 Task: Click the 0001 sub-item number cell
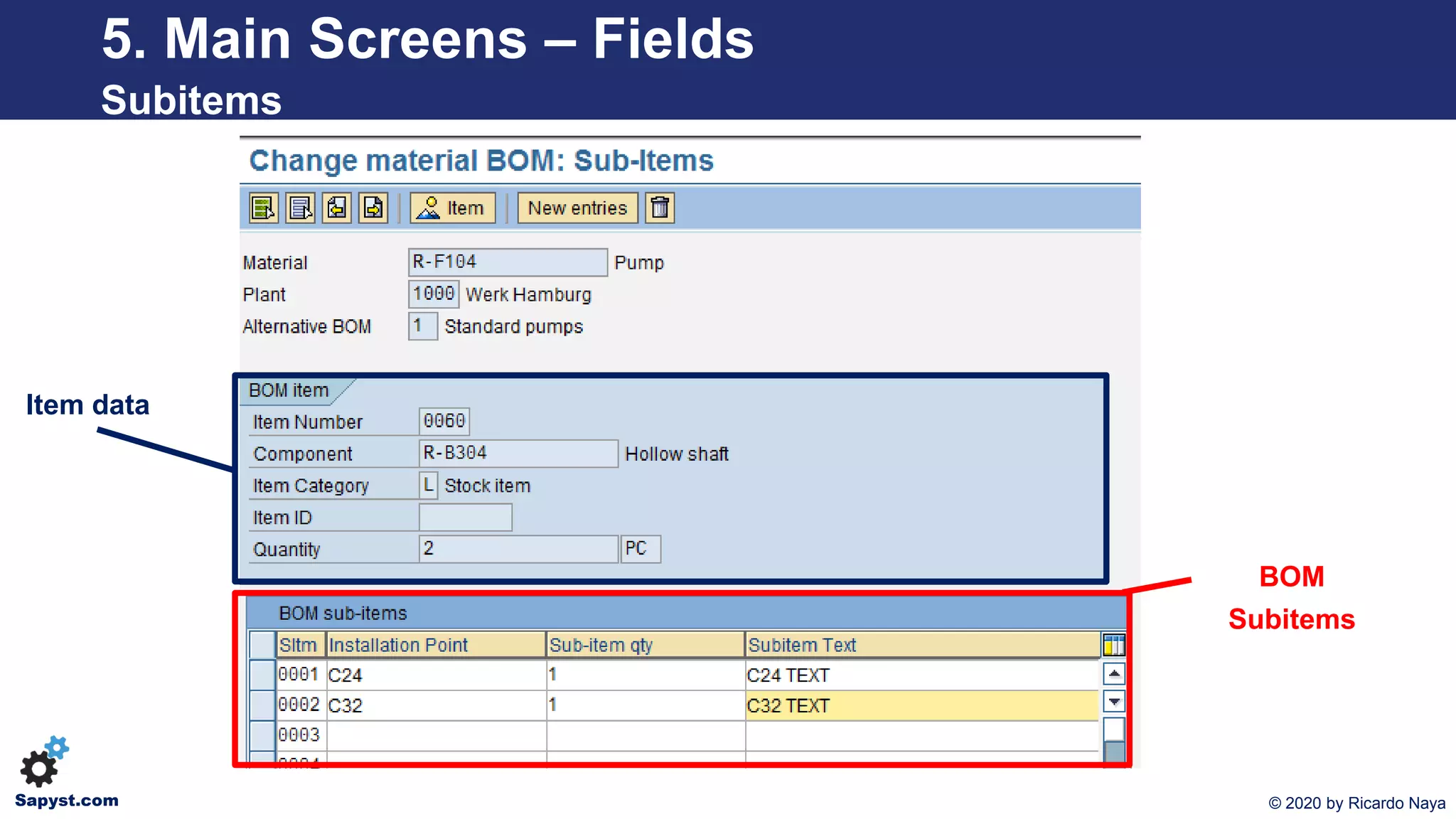[301, 675]
